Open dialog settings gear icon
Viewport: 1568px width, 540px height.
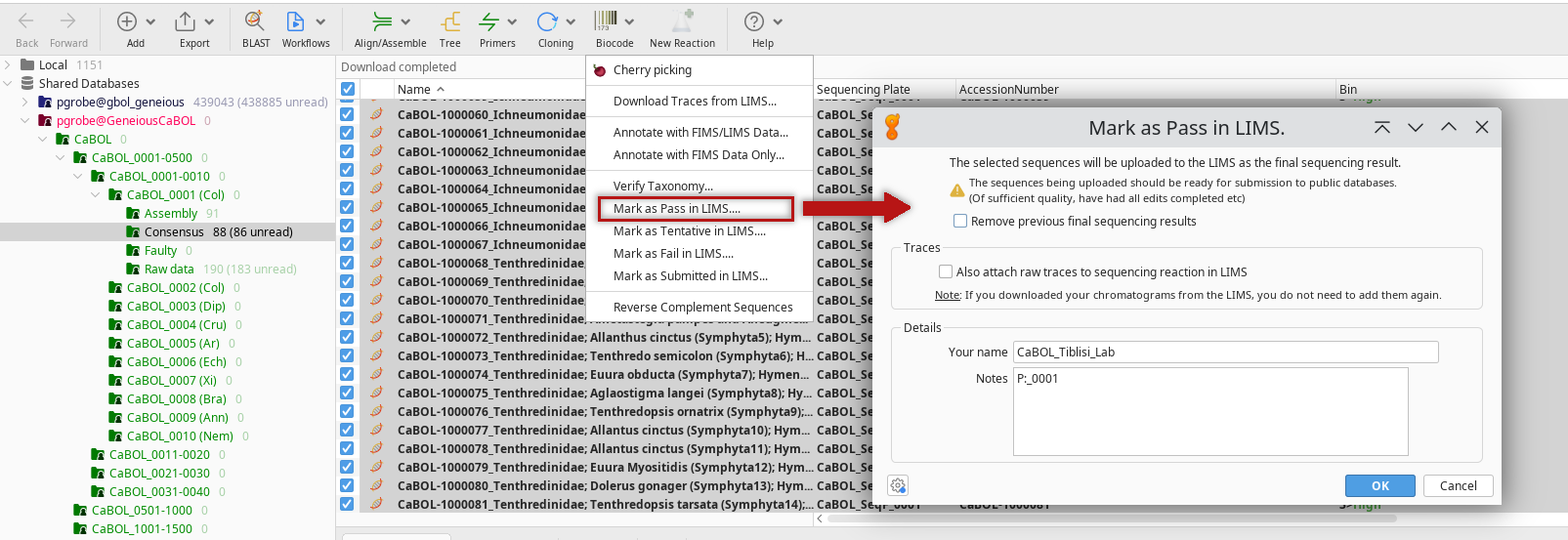[898, 485]
